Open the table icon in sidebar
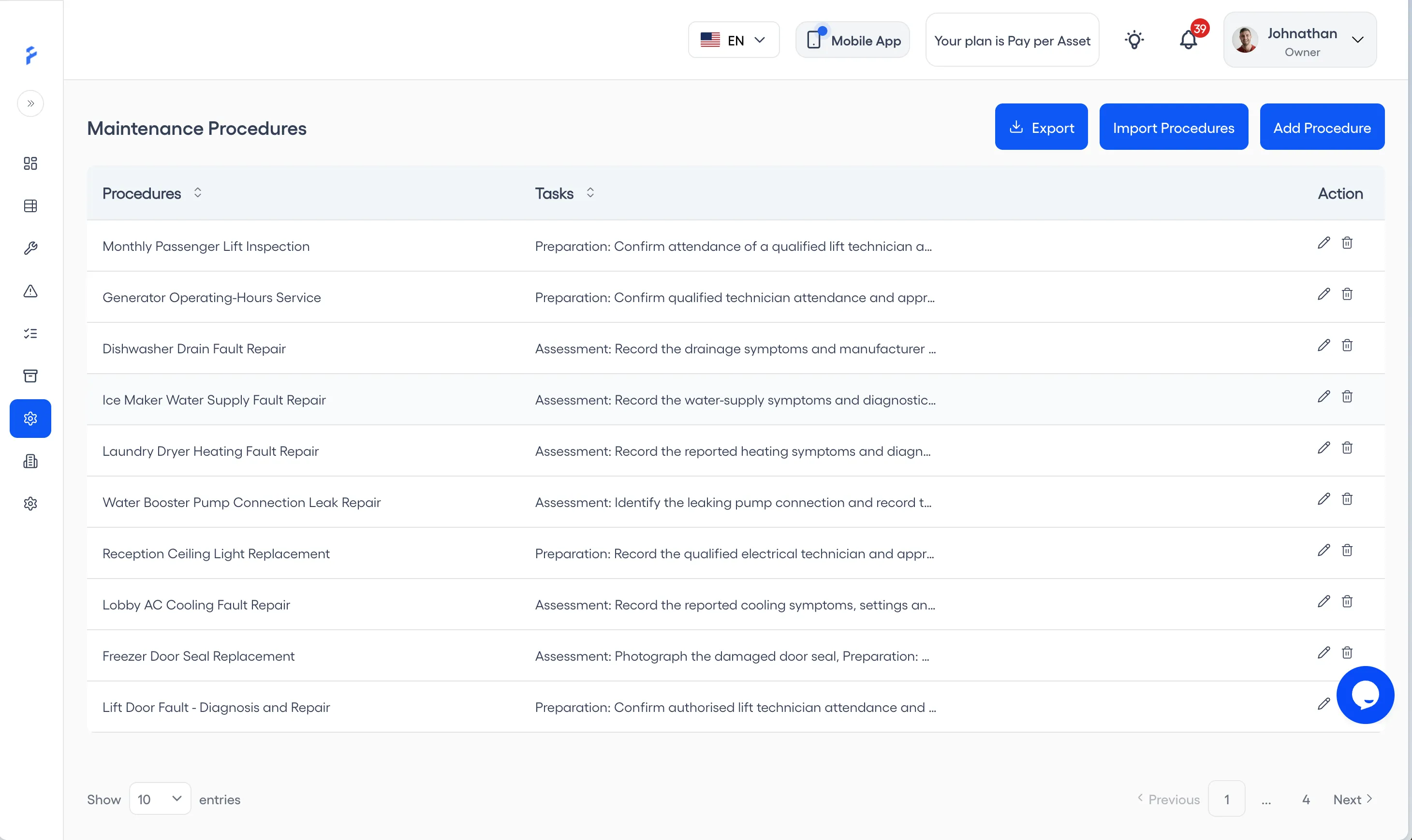Screen dimensions: 1412x840 pyautogui.click(x=30, y=206)
